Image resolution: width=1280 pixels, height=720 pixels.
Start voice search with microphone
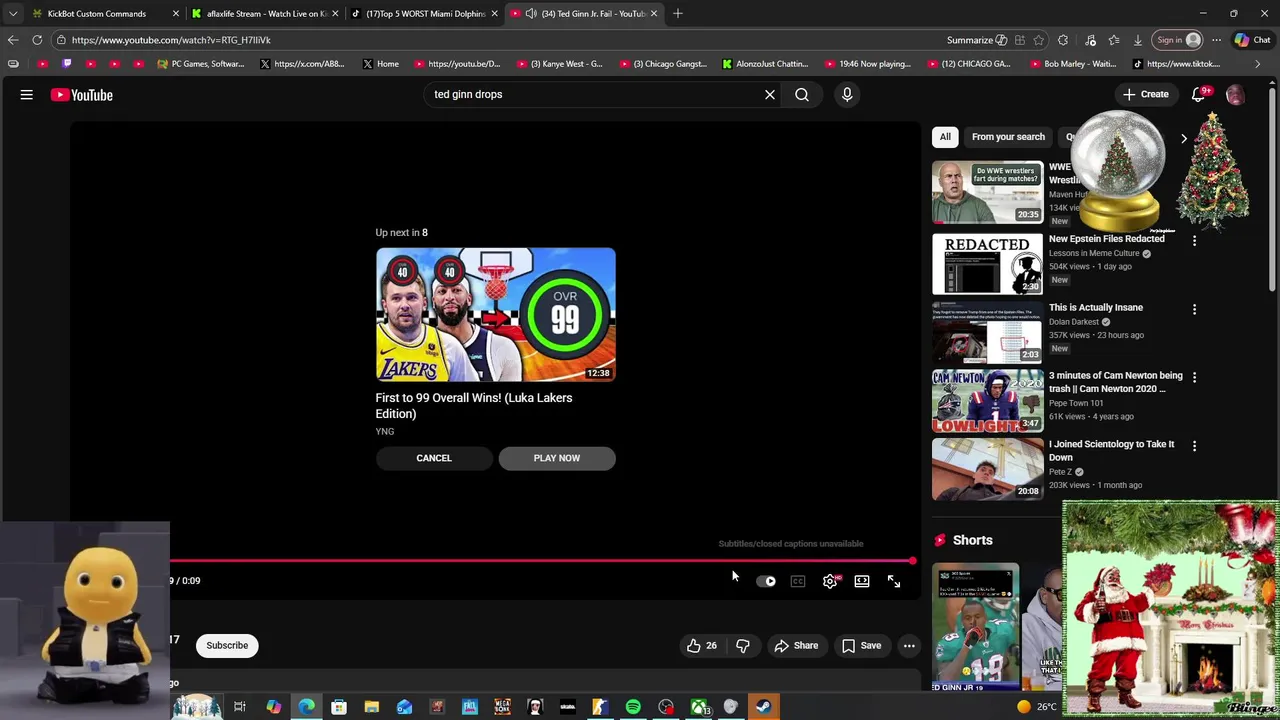pyautogui.click(x=847, y=95)
